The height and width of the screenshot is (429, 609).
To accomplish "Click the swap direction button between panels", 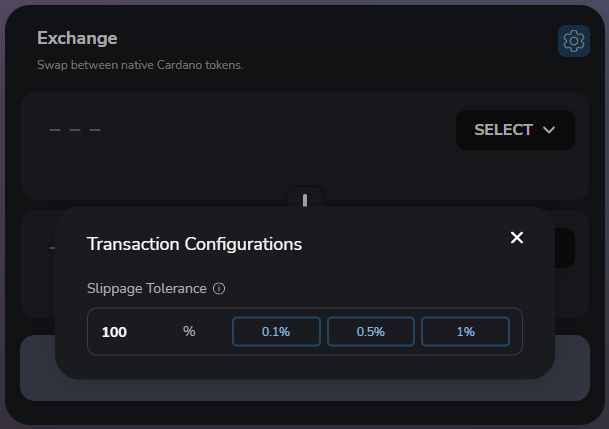I will pyautogui.click(x=305, y=197).
